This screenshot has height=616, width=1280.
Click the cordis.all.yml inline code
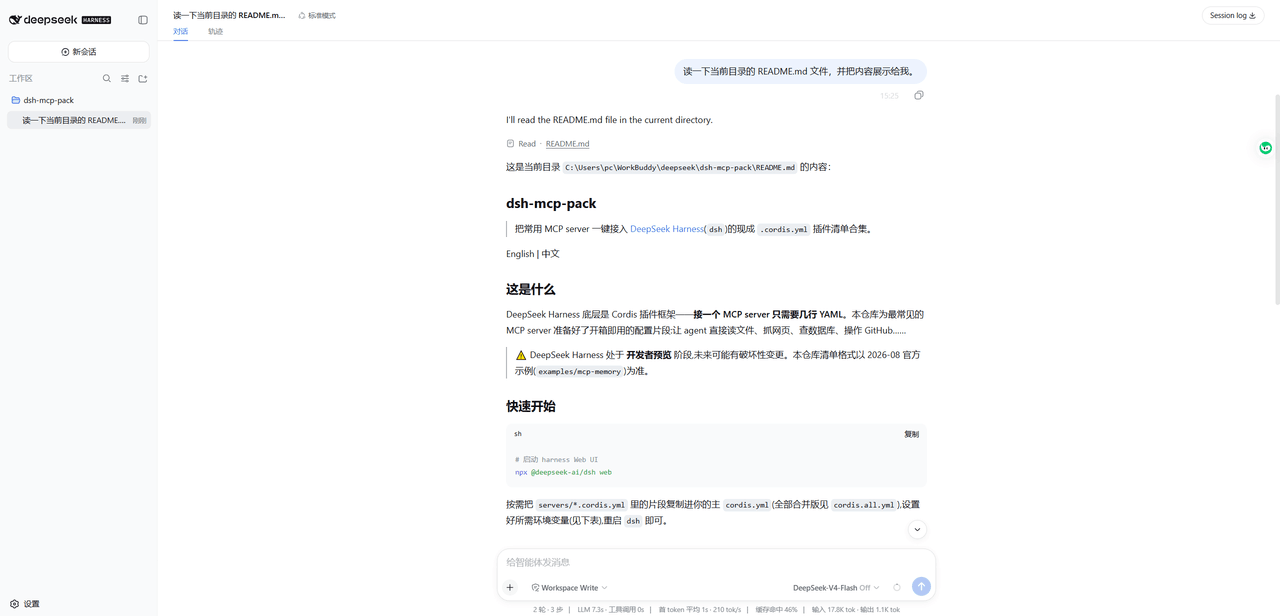pyautogui.click(x=864, y=505)
